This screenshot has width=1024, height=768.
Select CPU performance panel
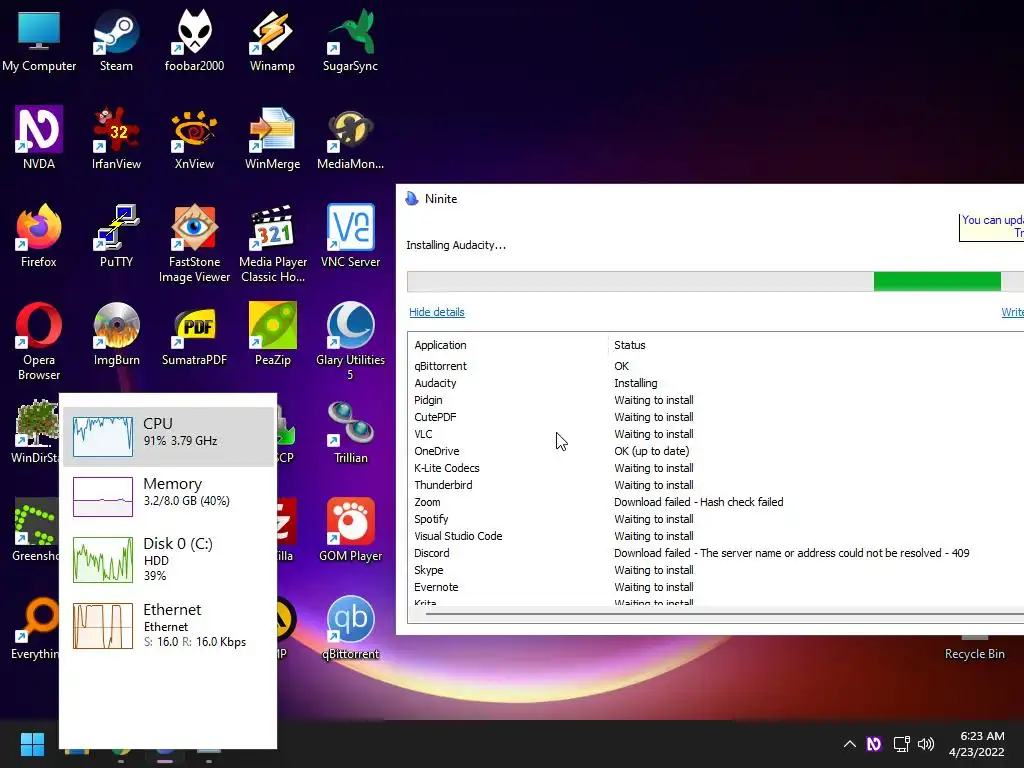[168, 436]
